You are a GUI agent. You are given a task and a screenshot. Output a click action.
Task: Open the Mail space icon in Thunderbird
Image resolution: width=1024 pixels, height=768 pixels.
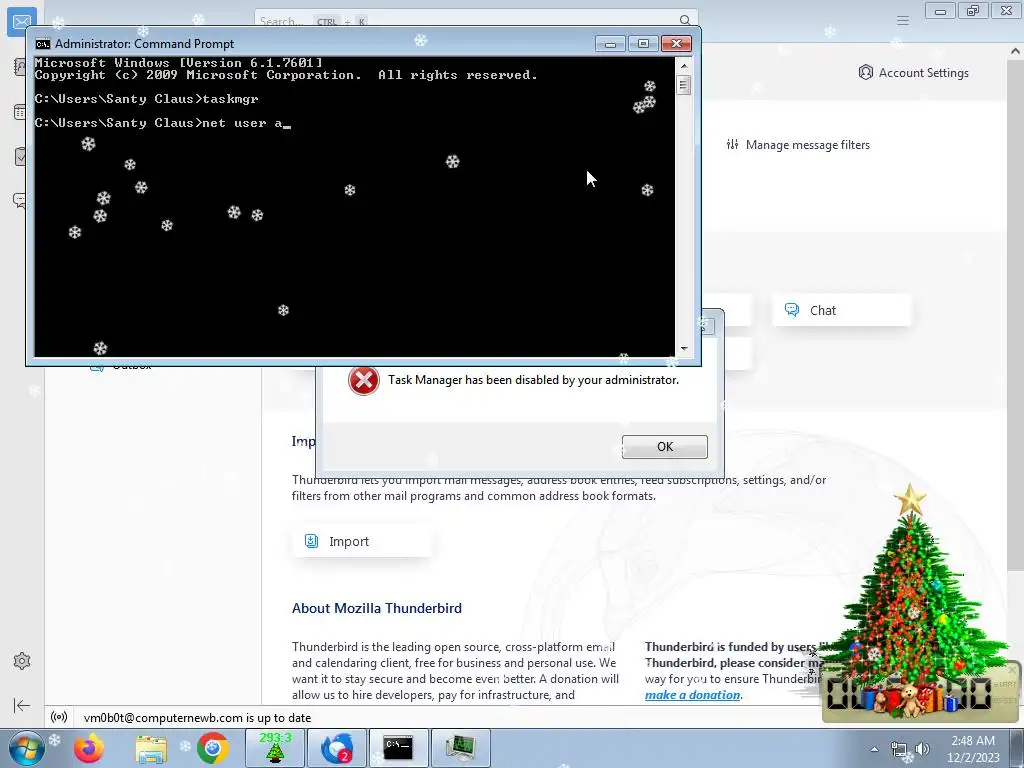click(22, 22)
